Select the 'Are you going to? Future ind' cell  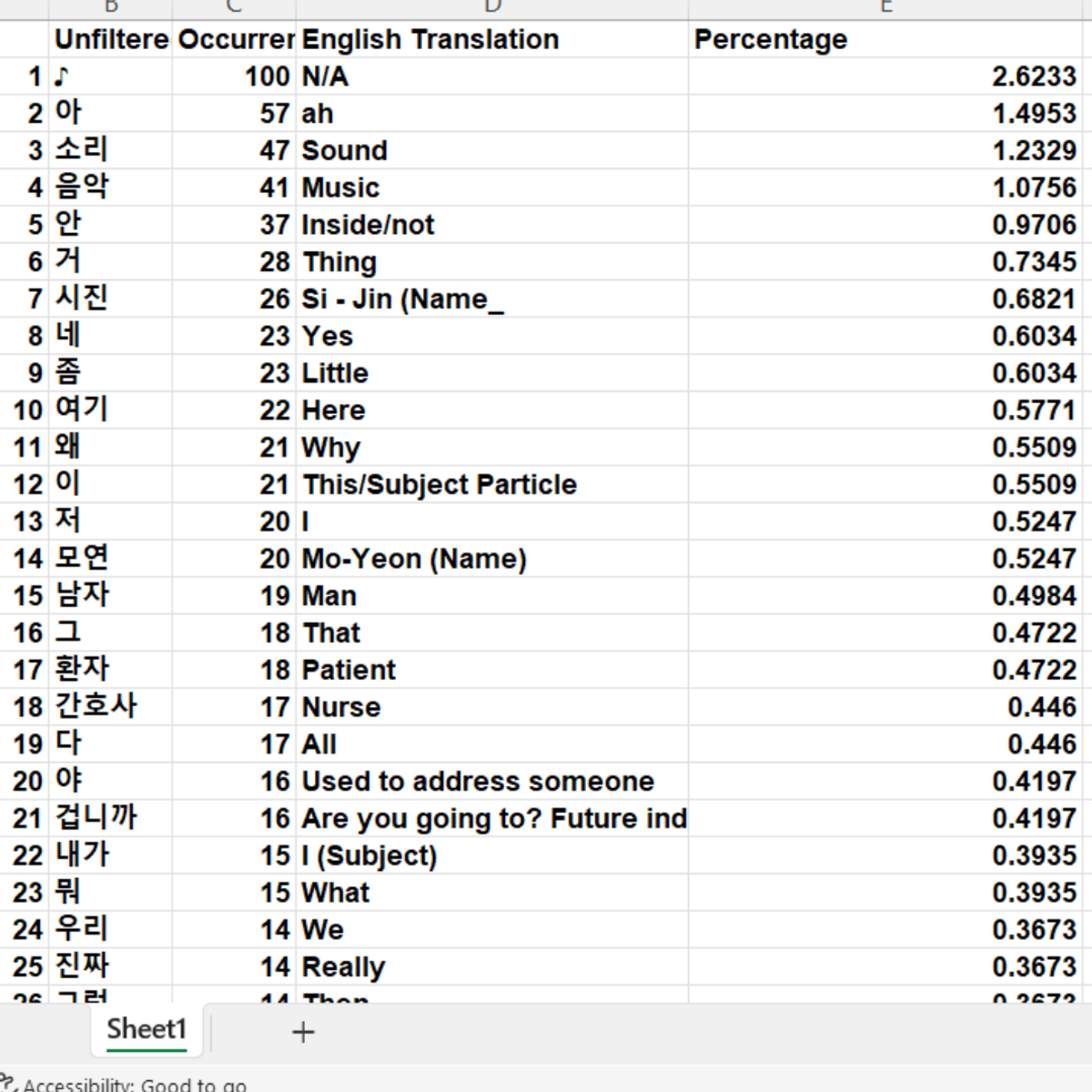click(492, 819)
